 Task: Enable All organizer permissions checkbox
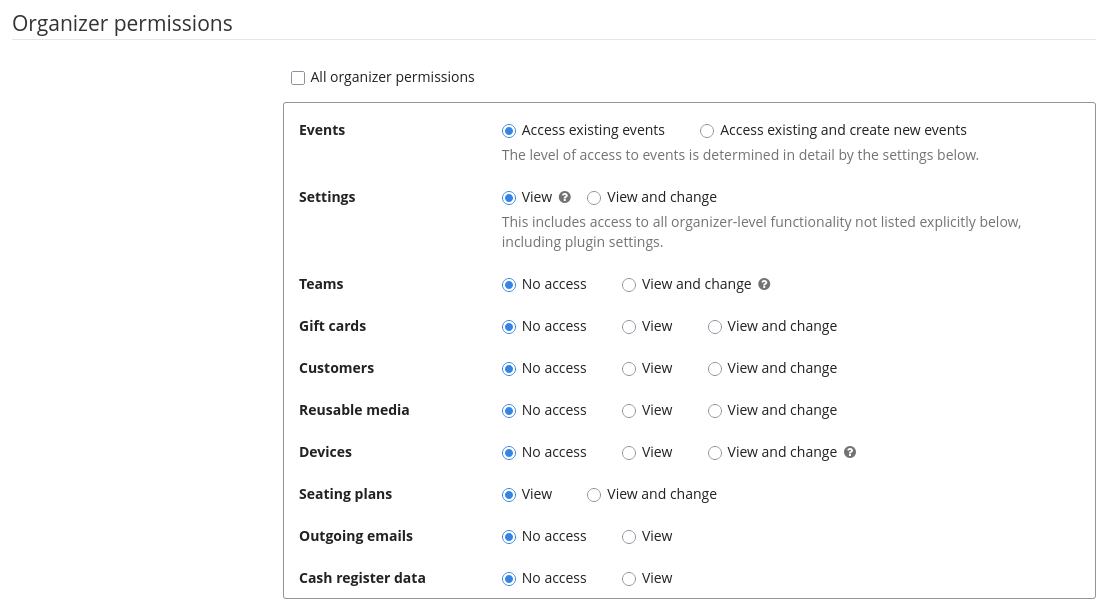(298, 78)
